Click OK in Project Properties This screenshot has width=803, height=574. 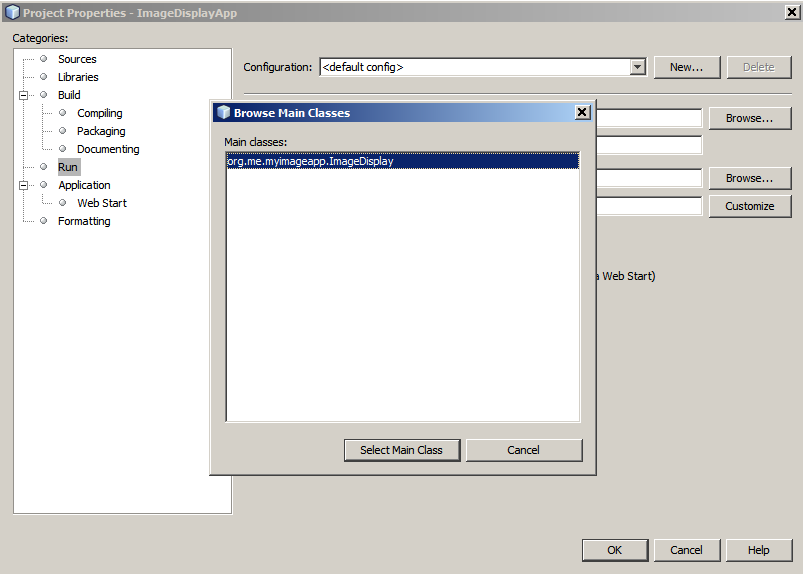pyautogui.click(x=614, y=550)
